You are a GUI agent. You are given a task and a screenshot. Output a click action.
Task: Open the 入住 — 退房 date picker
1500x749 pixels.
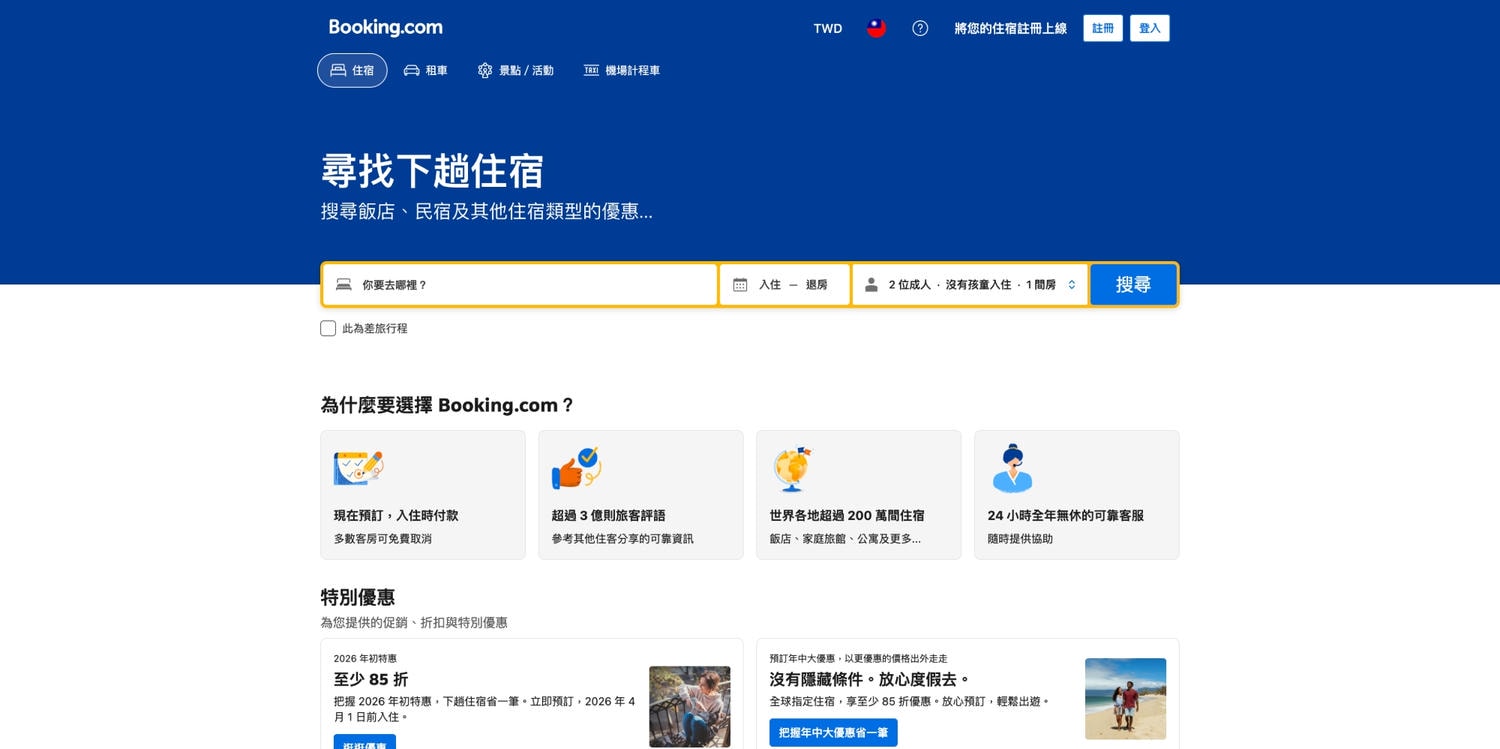pyautogui.click(x=785, y=285)
